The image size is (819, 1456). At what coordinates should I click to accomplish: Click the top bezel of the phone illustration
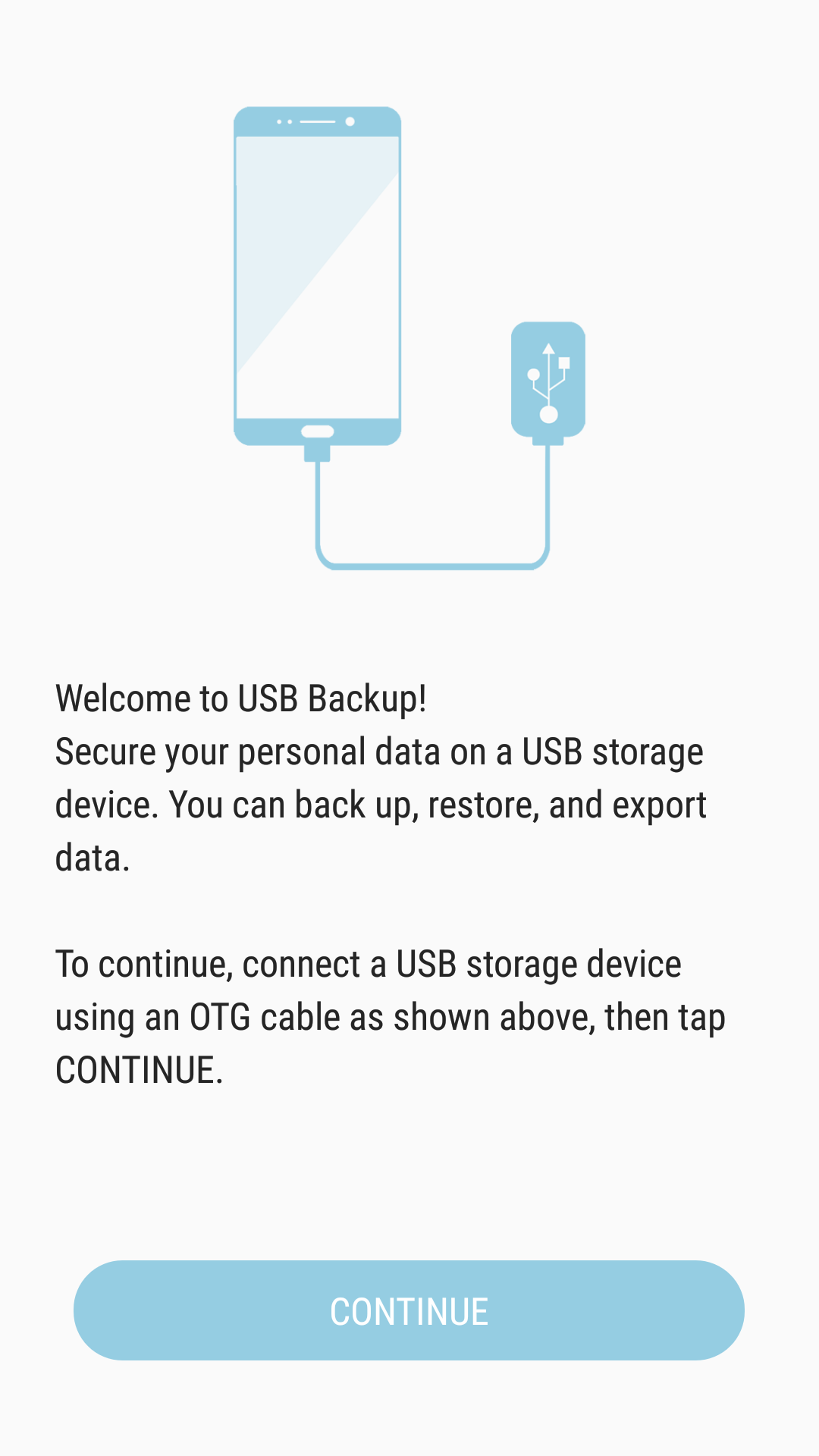click(x=318, y=121)
